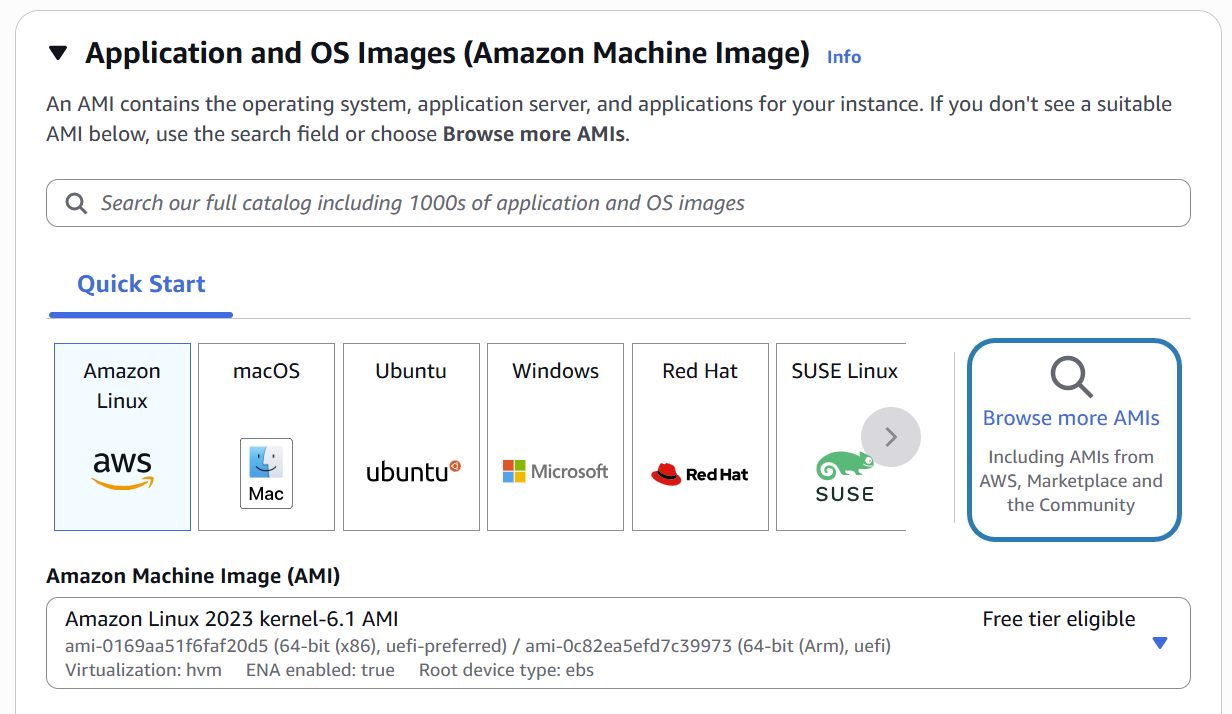Click the magnifier icon above Browse more AMIs
This screenshot has height=714, width=1232.
pyautogui.click(x=1071, y=377)
